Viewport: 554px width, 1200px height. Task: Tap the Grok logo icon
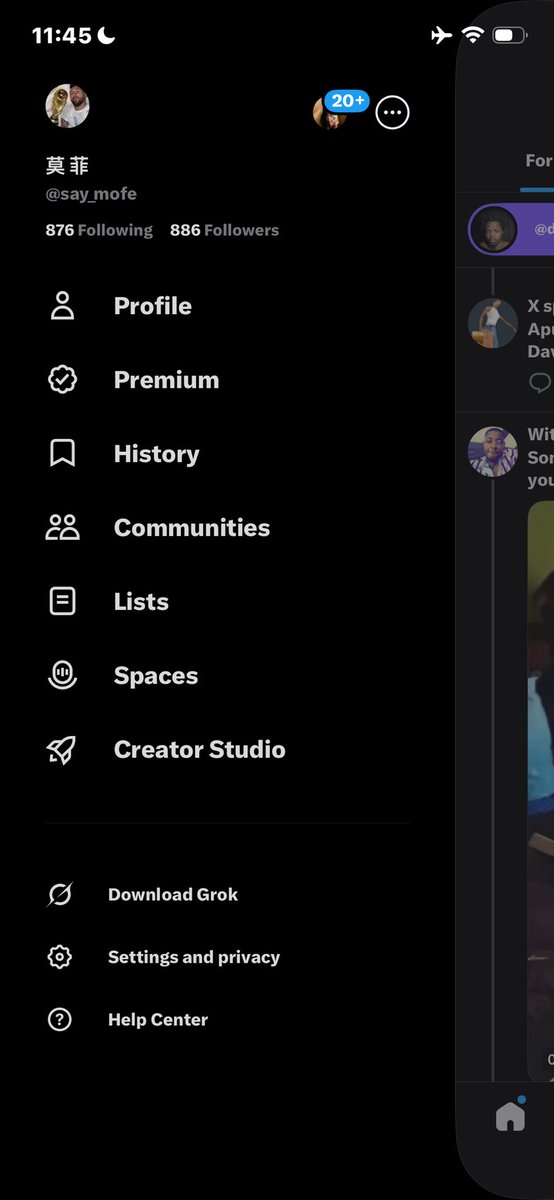pos(60,895)
